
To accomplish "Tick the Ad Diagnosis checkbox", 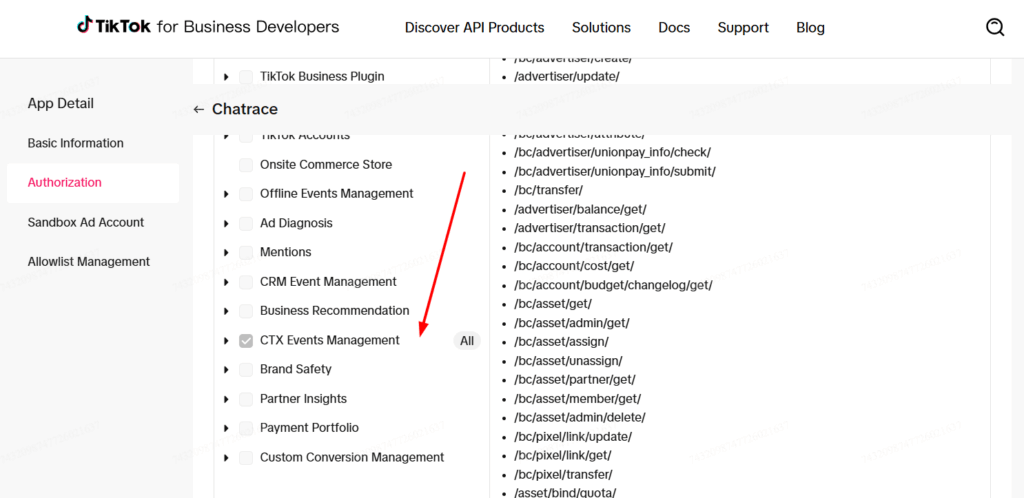I will [246, 224].
